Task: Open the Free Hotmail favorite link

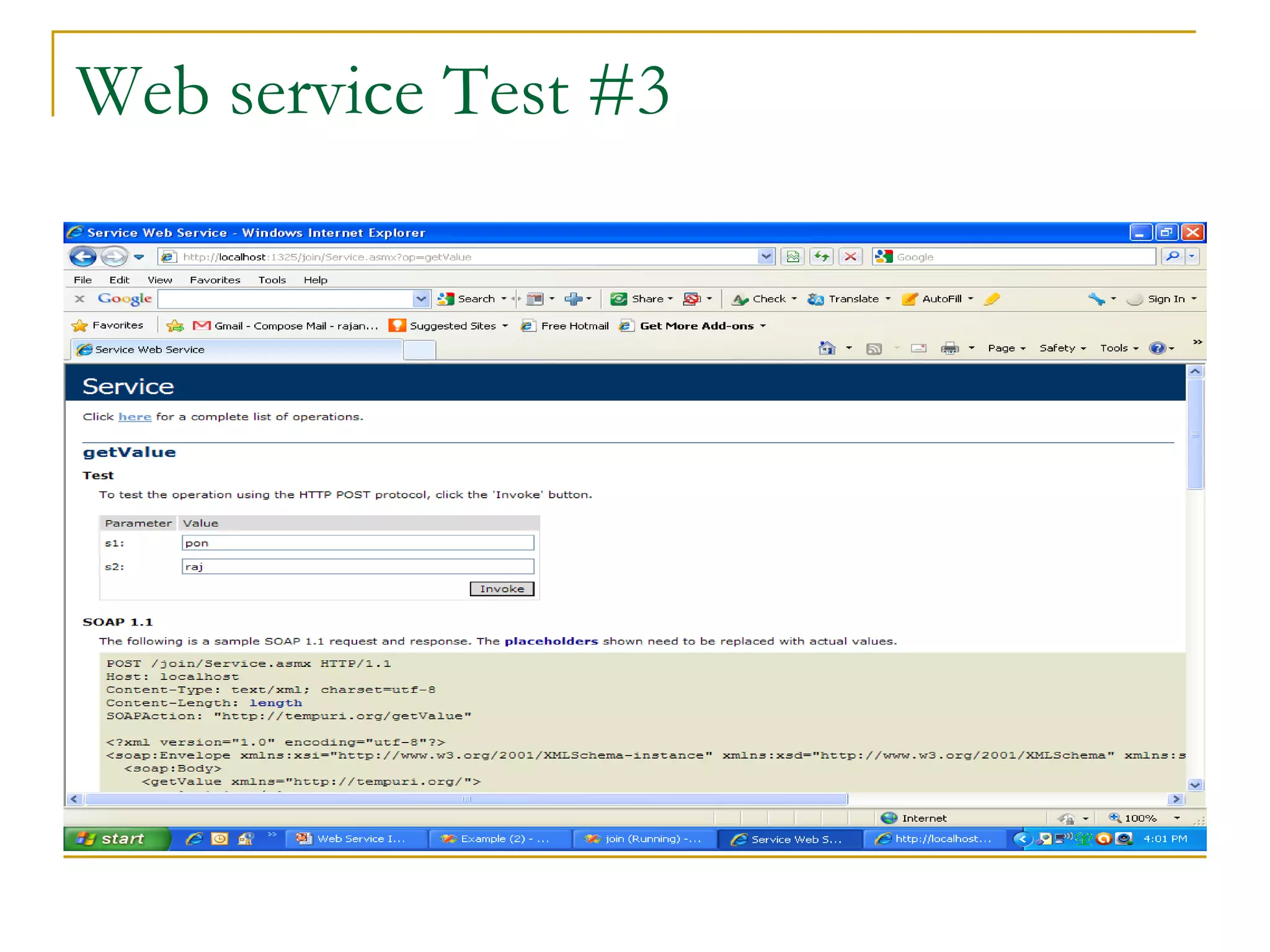Action: click(x=565, y=326)
